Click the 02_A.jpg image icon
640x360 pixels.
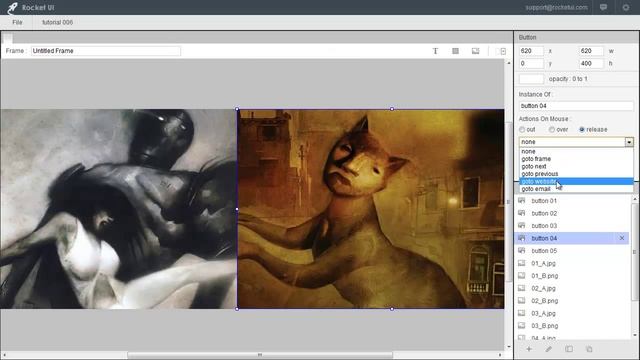click(522, 288)
